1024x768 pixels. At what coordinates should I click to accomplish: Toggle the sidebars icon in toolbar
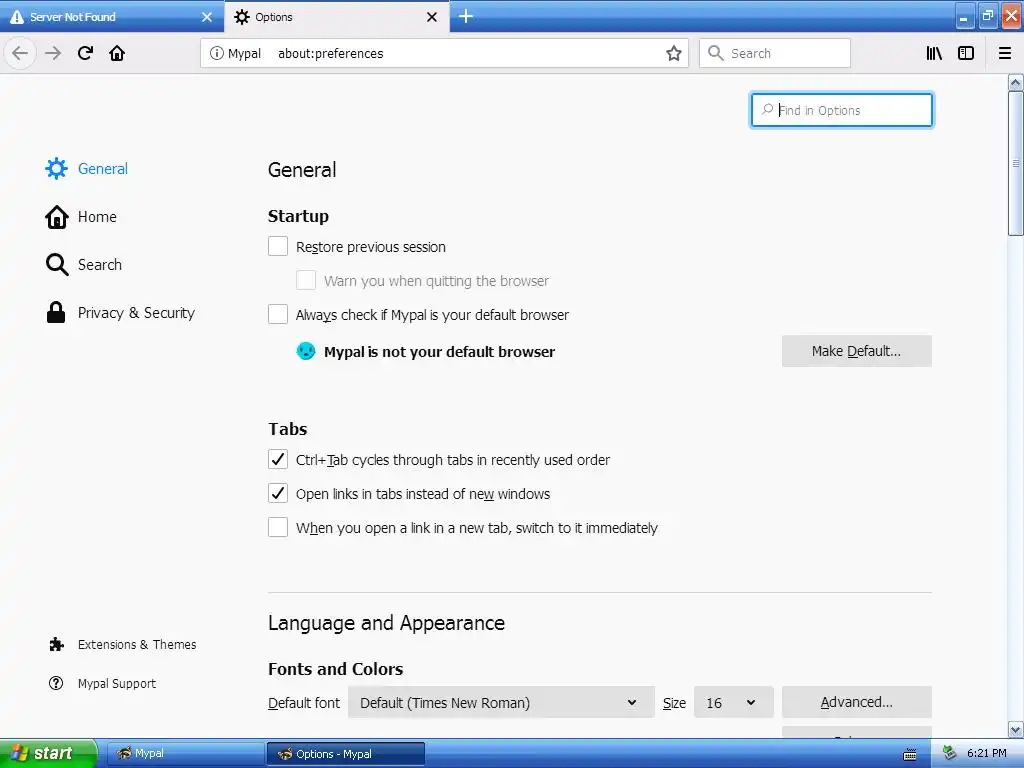(x=966, y=53)
